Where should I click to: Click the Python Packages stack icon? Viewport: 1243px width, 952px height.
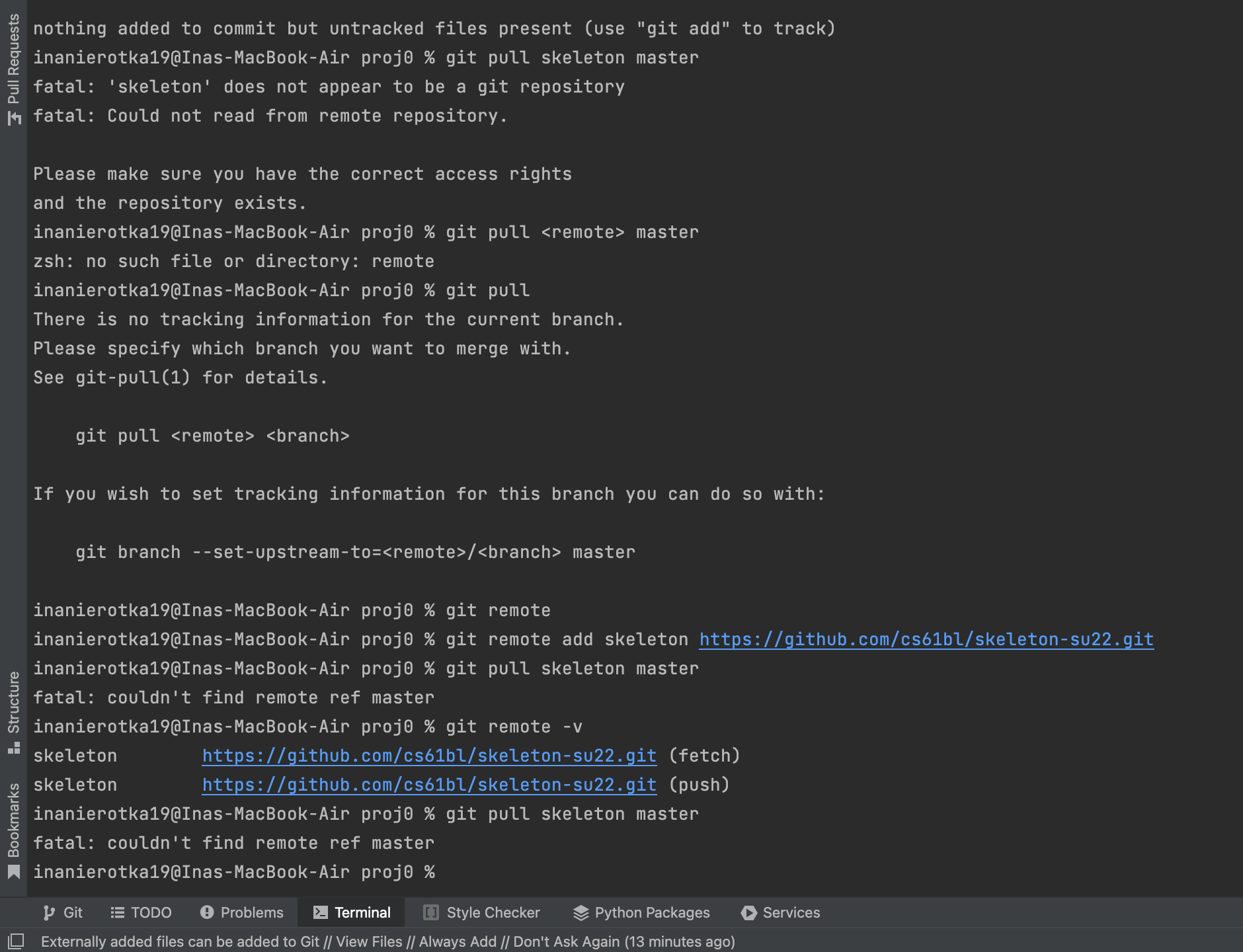pos(581,913)
